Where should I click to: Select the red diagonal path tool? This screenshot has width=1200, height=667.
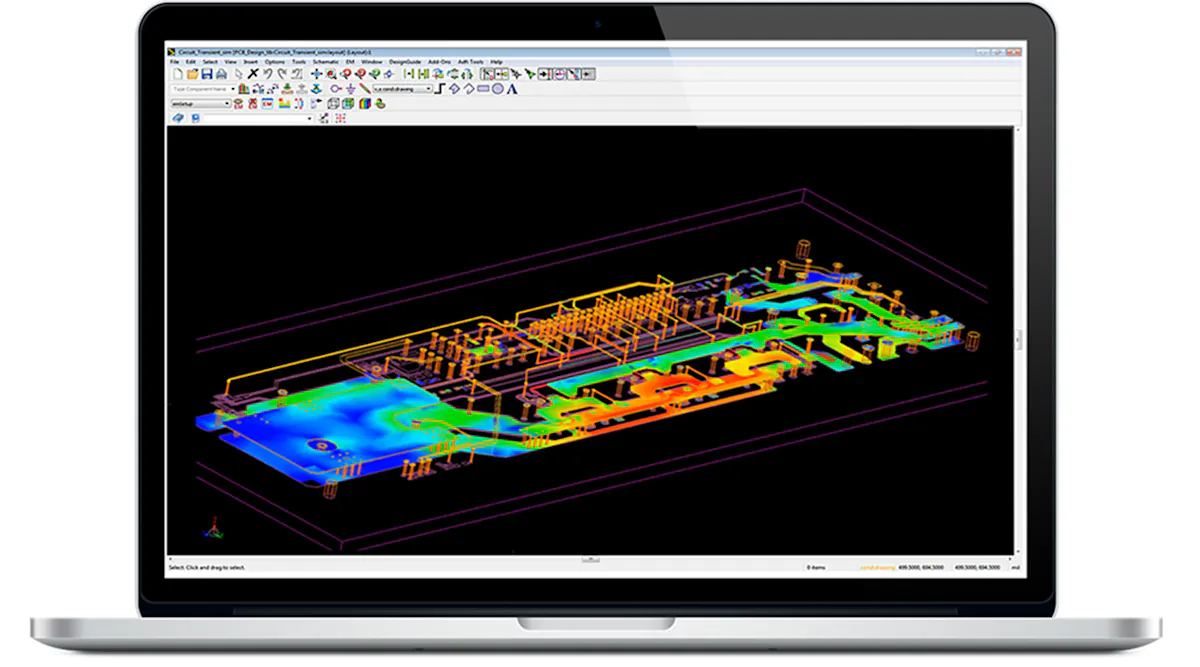[x=364, y=89]
